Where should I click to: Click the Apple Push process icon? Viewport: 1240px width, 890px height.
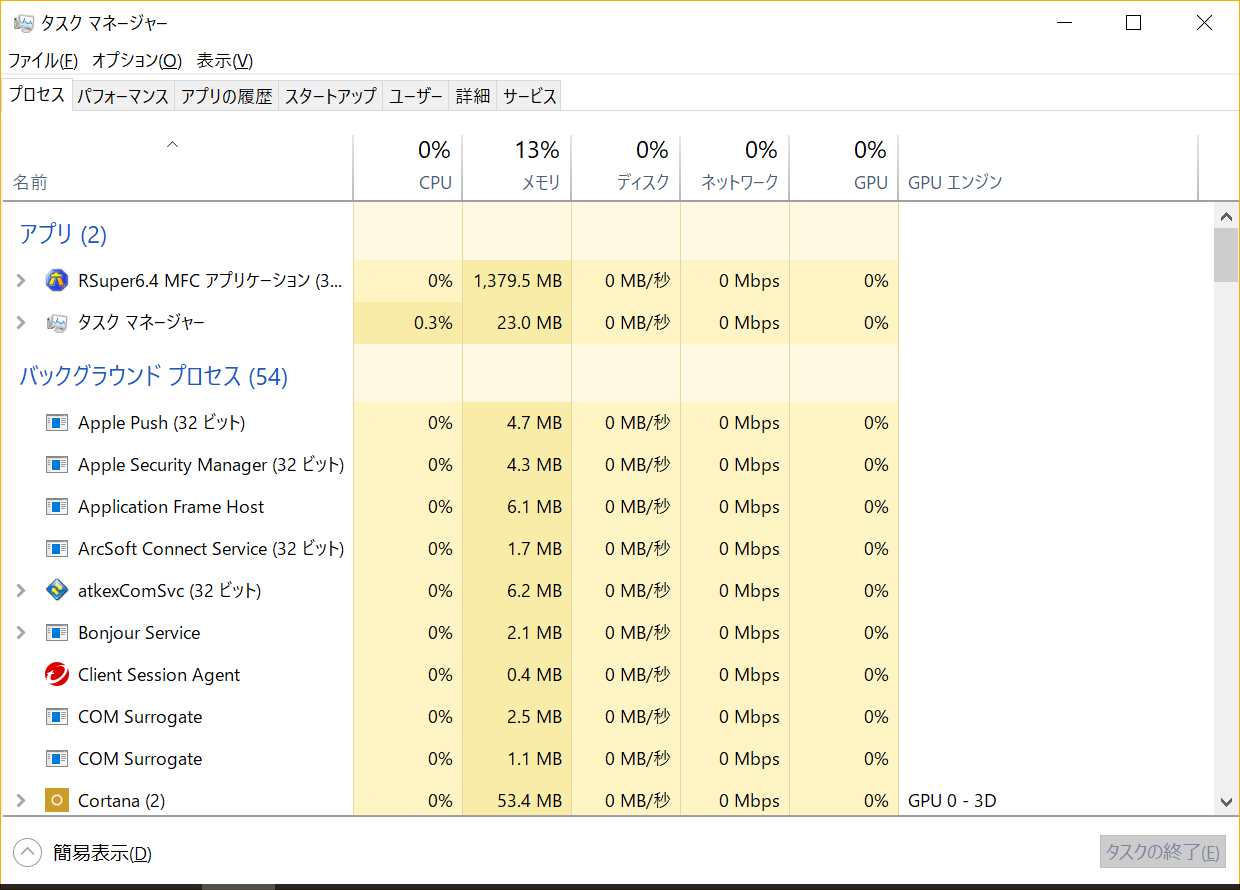point(57,423)
